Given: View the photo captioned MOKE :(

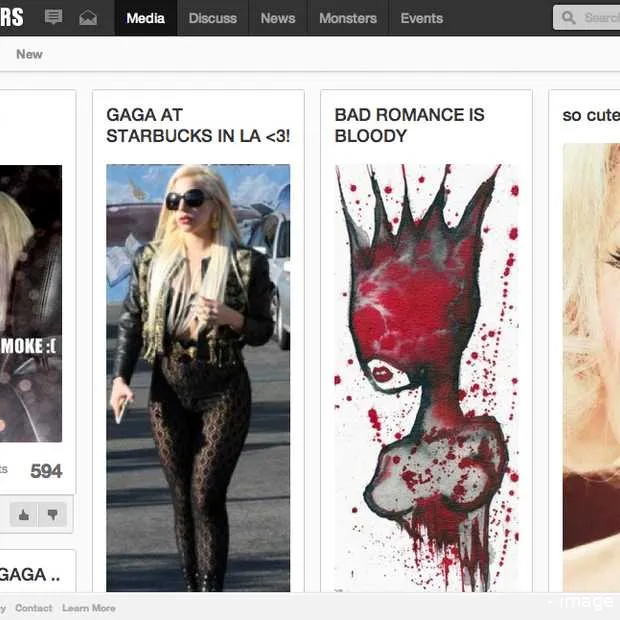Looking at the screenshot, I should pyautogui.click(x=31, y=303).
